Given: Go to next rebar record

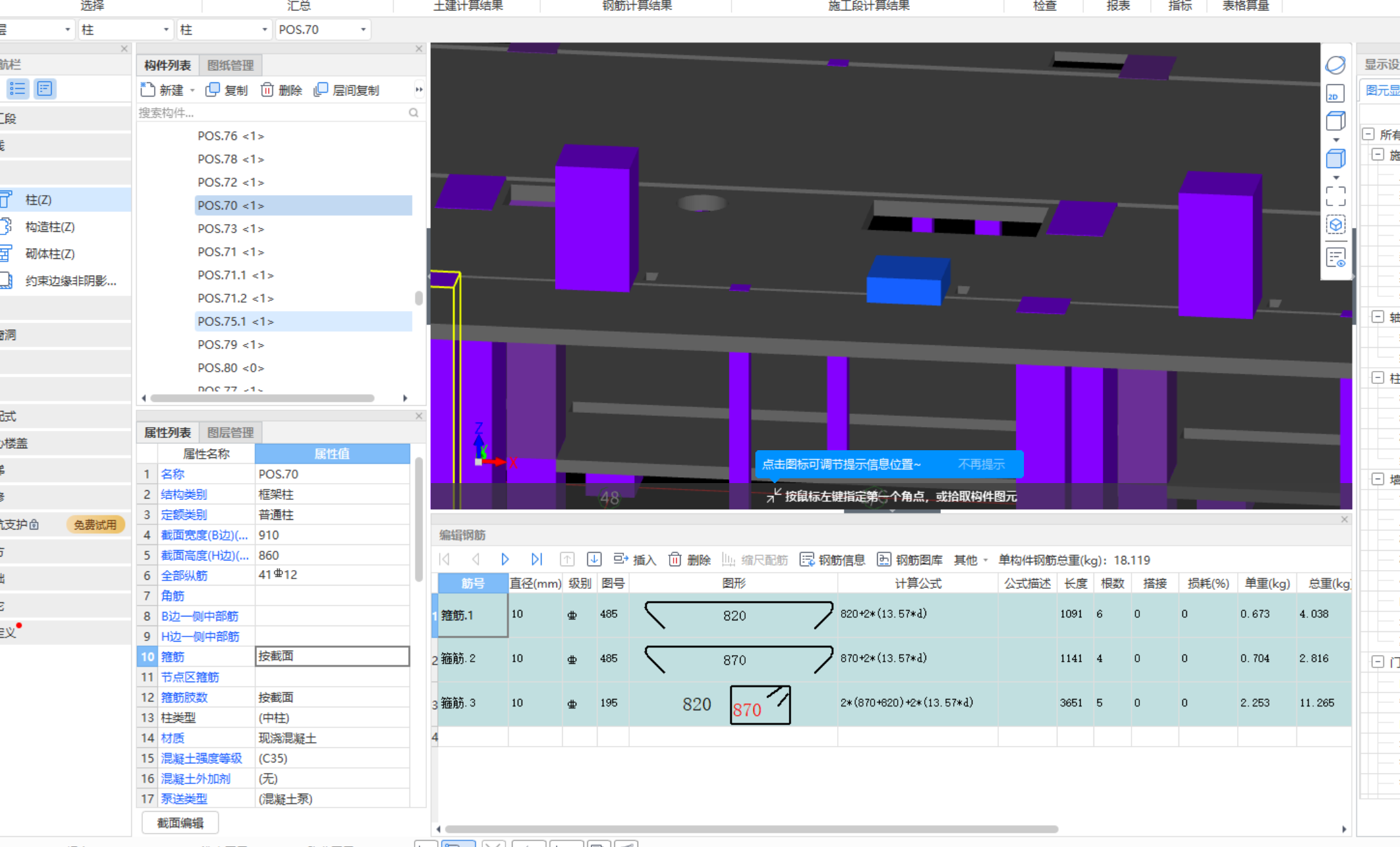Looking at the screenshot, I should tap(506, 559).
